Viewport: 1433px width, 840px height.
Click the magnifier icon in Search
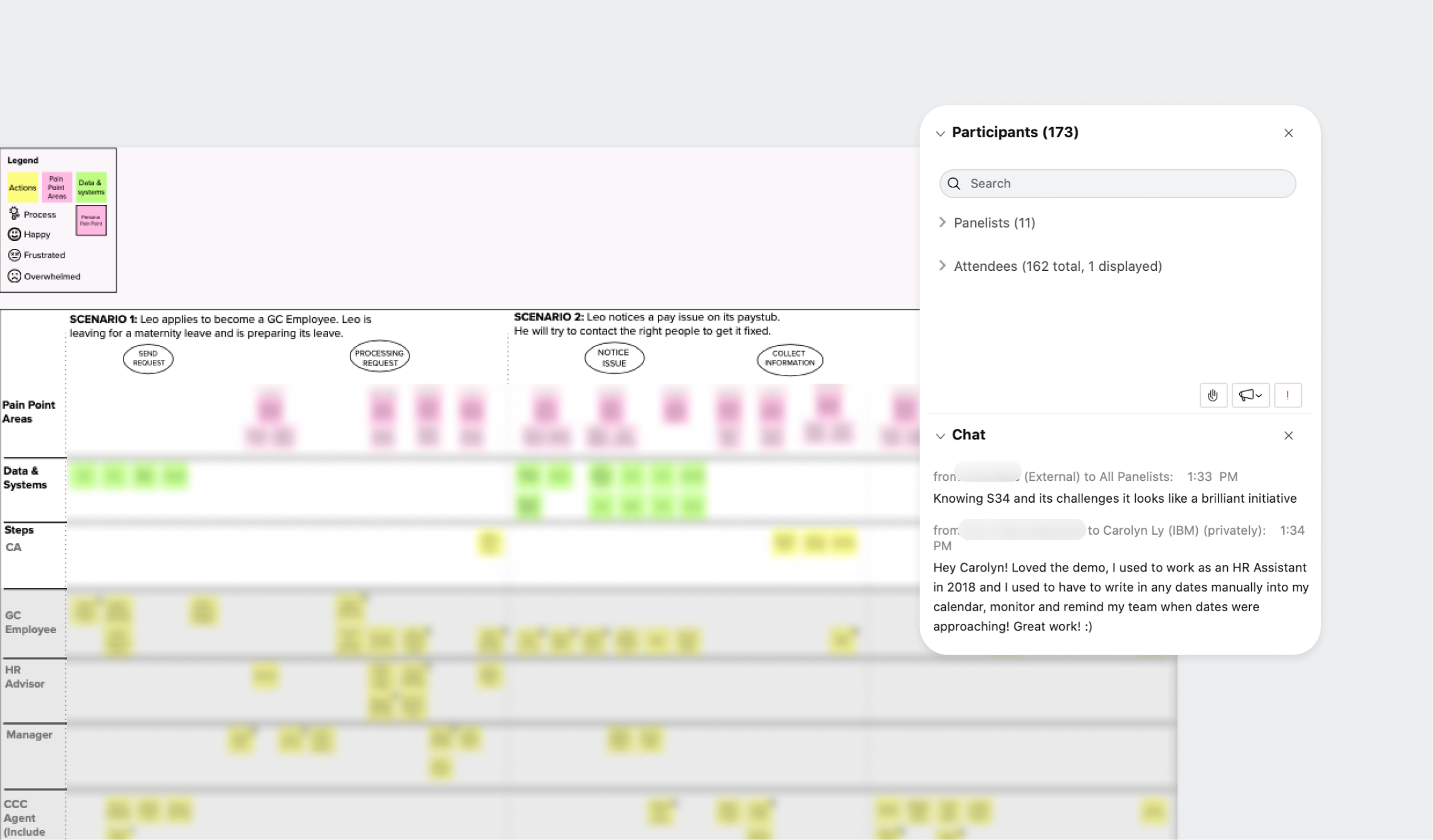pos(954,184)
